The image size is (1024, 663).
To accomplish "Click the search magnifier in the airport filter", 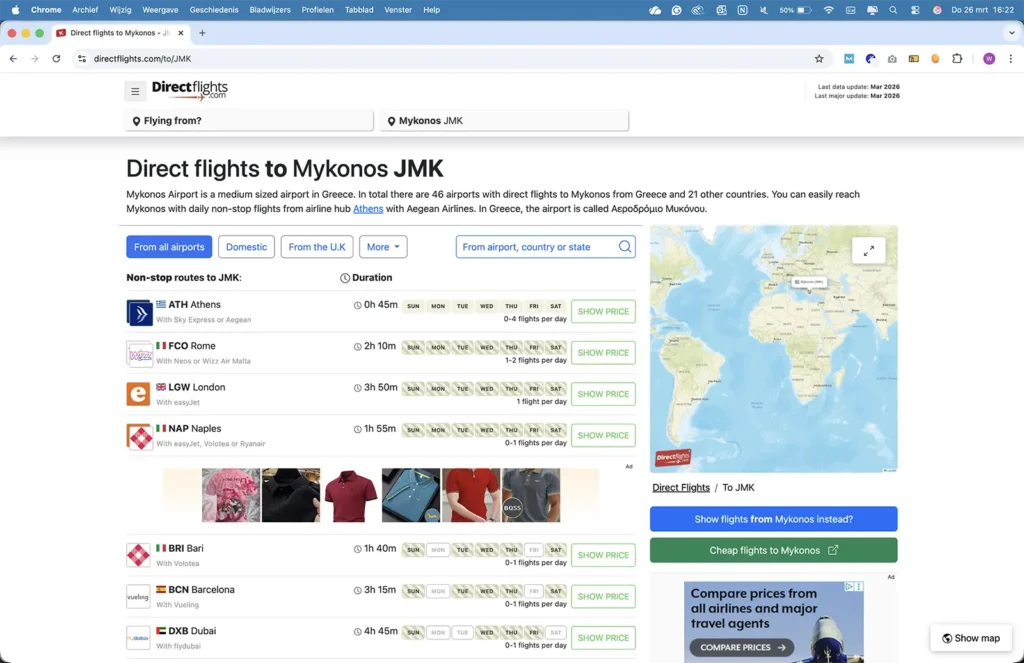I will tap(625, 247).
